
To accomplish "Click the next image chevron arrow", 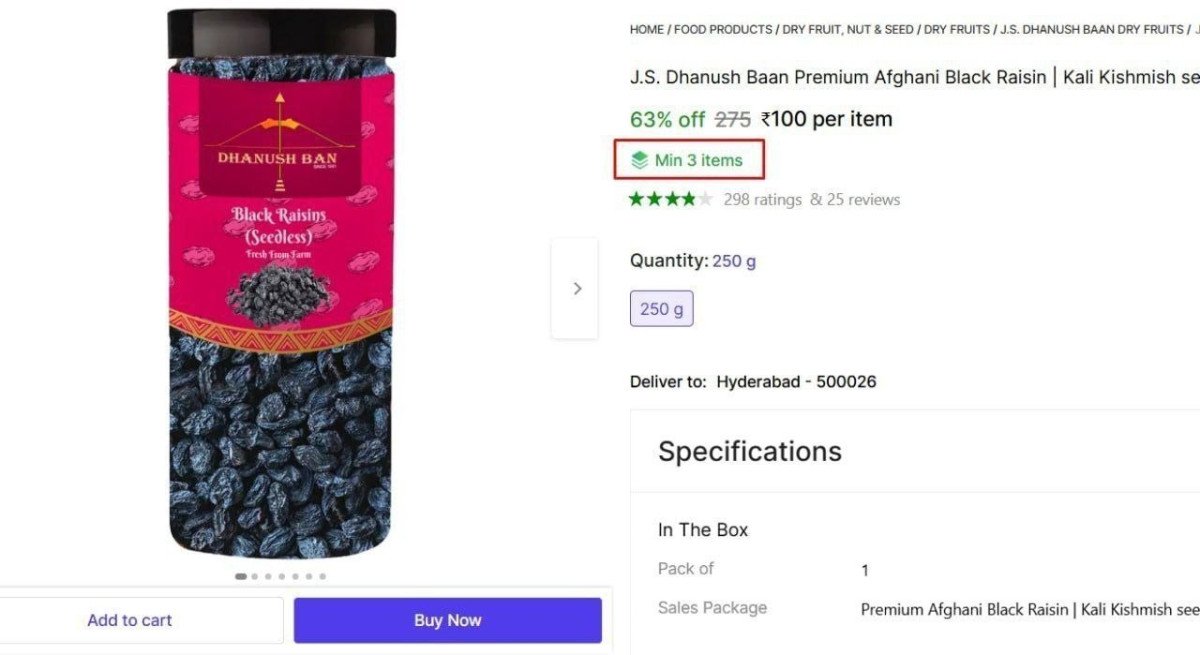I will (576, 288).
